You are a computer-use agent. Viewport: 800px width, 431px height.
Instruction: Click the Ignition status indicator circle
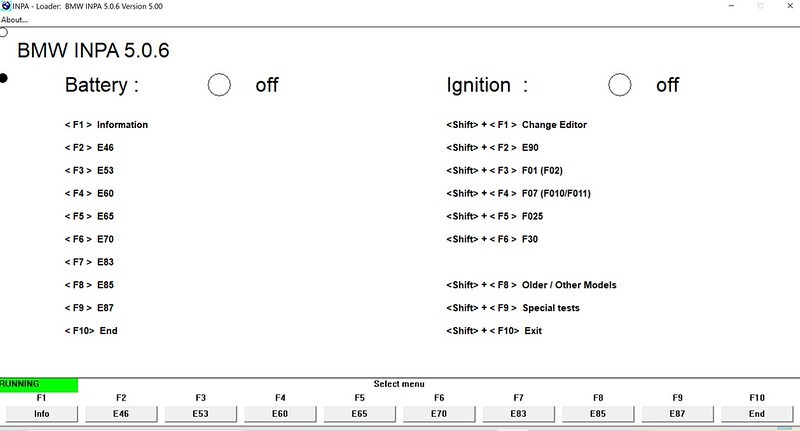pyautogui.click(x=619, y=85)
